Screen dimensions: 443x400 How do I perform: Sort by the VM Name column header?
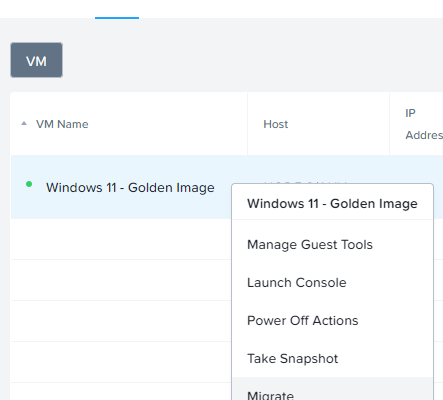coord(62,124)
